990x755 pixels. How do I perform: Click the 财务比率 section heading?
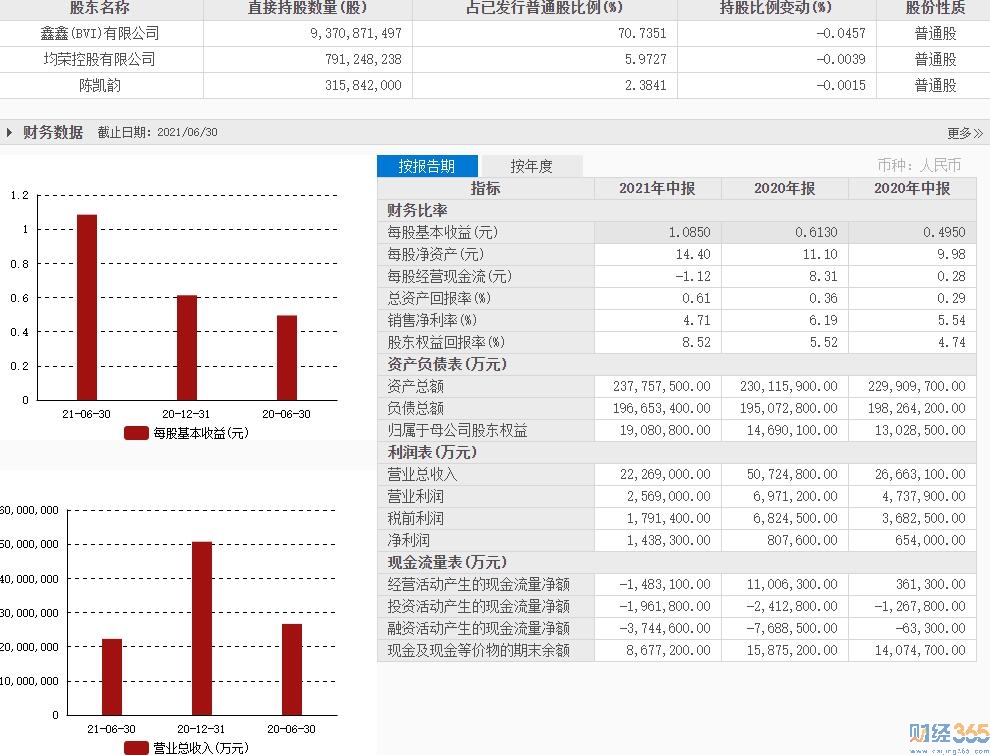pos(417,210)
